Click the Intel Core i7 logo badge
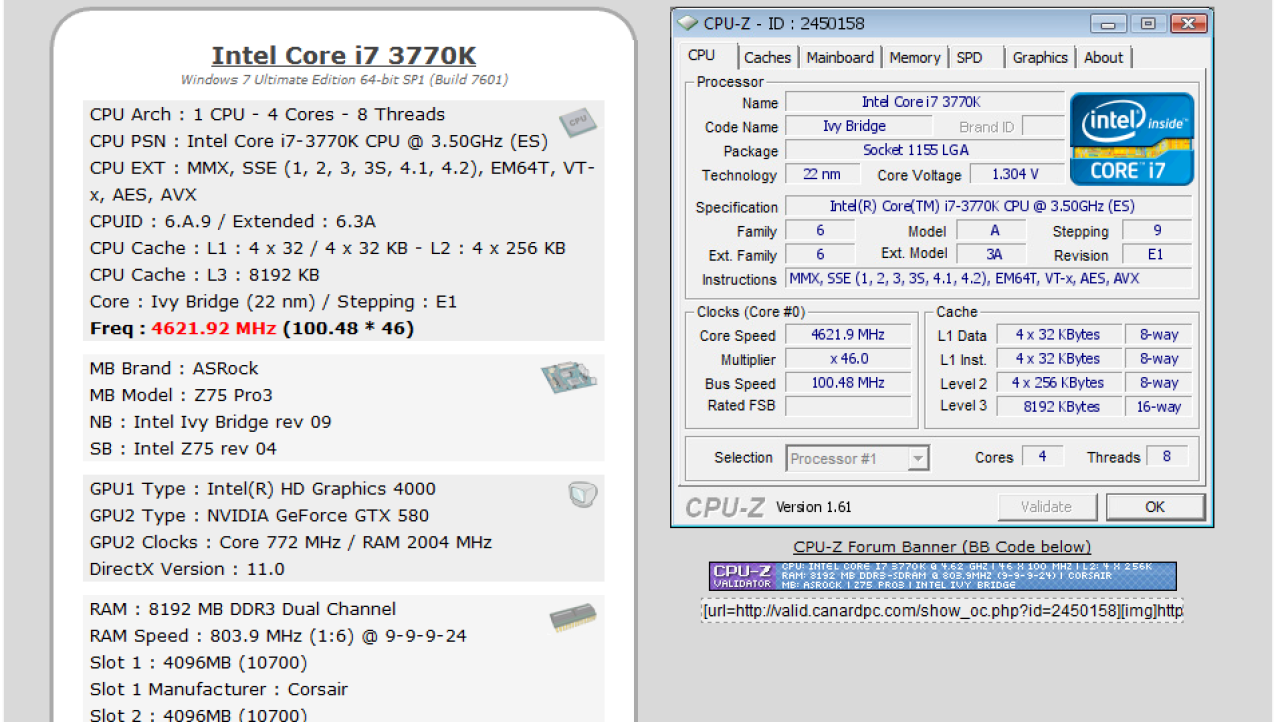Image resolution: width=1280 pixels, height=722 pixels. pyautogui.click(x=1132, y=139)
